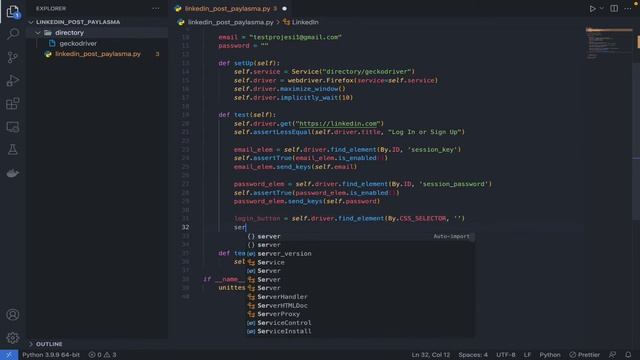
Task: Select Python 3.9.9 64-bit interpreter
Action: pos(51,355)
